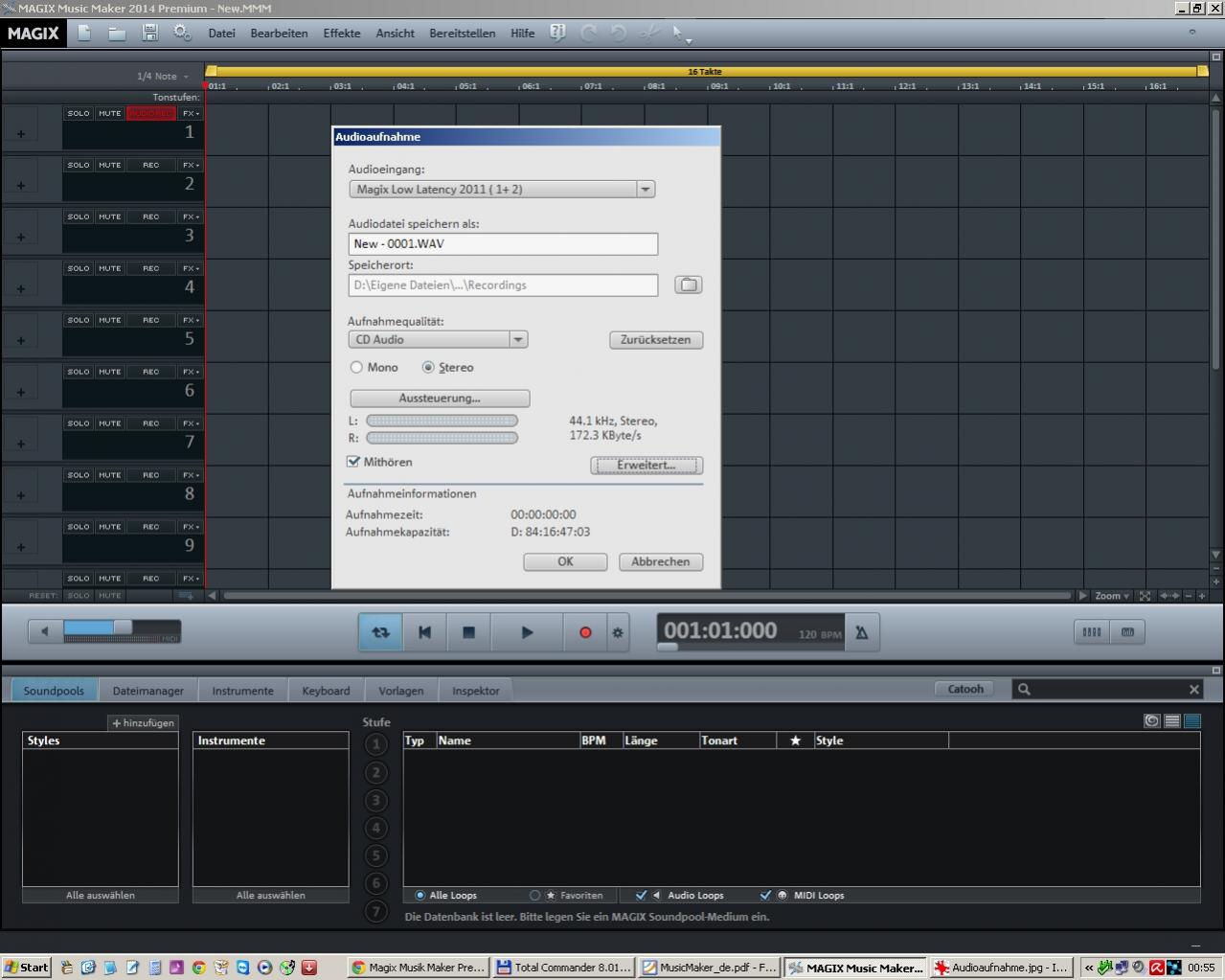This screenshot has height=980, width=1225.
Task: Switch to the Instrumente tab
Action: click(242, 691)
